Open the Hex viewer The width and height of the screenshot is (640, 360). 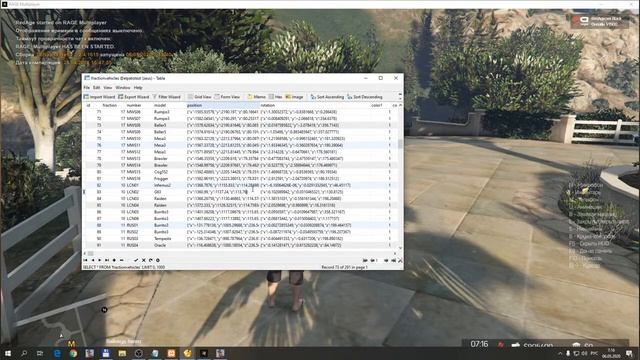(x=276, y=97)
